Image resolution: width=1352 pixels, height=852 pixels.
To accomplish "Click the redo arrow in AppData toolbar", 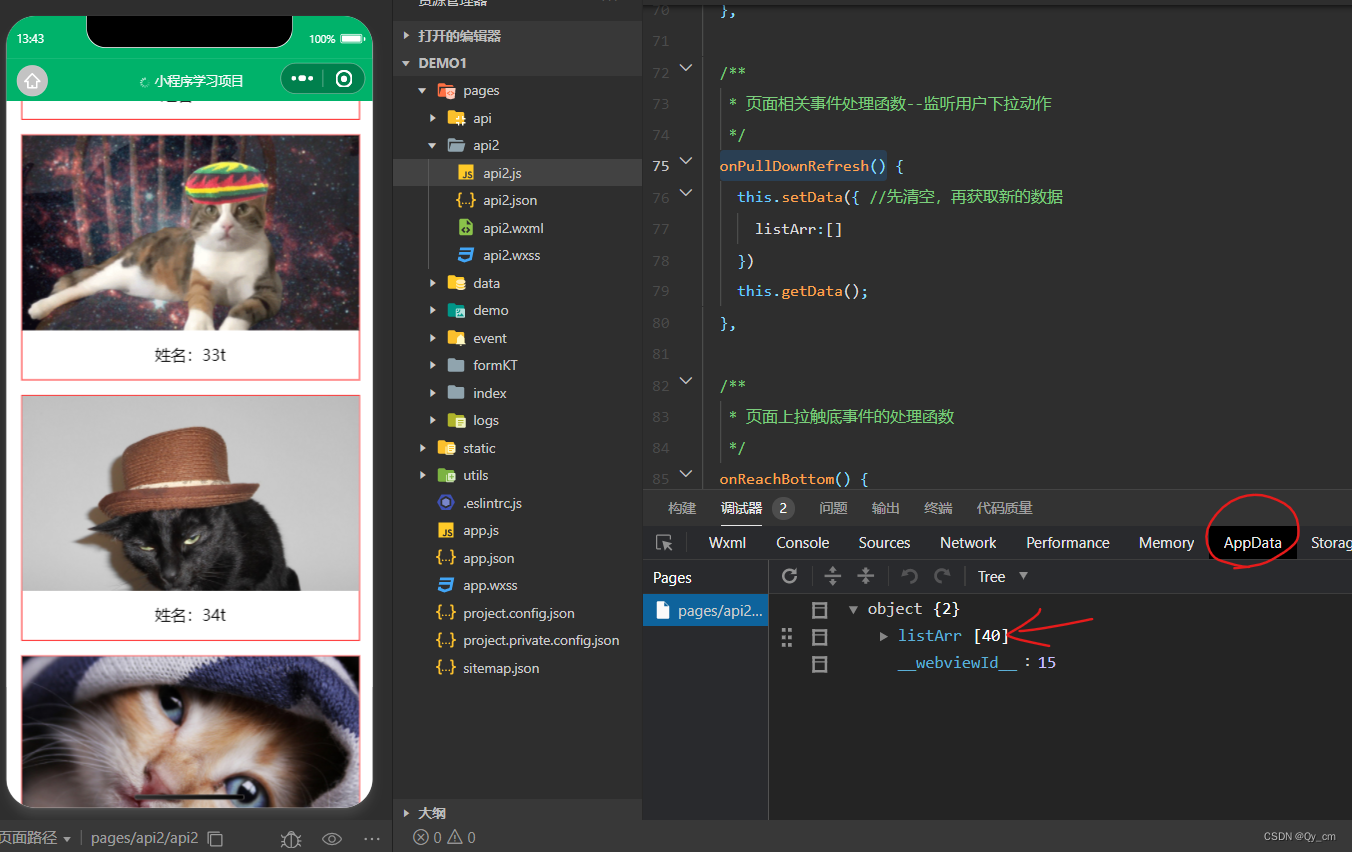I will pyautogui.click(x=942, y=576).
